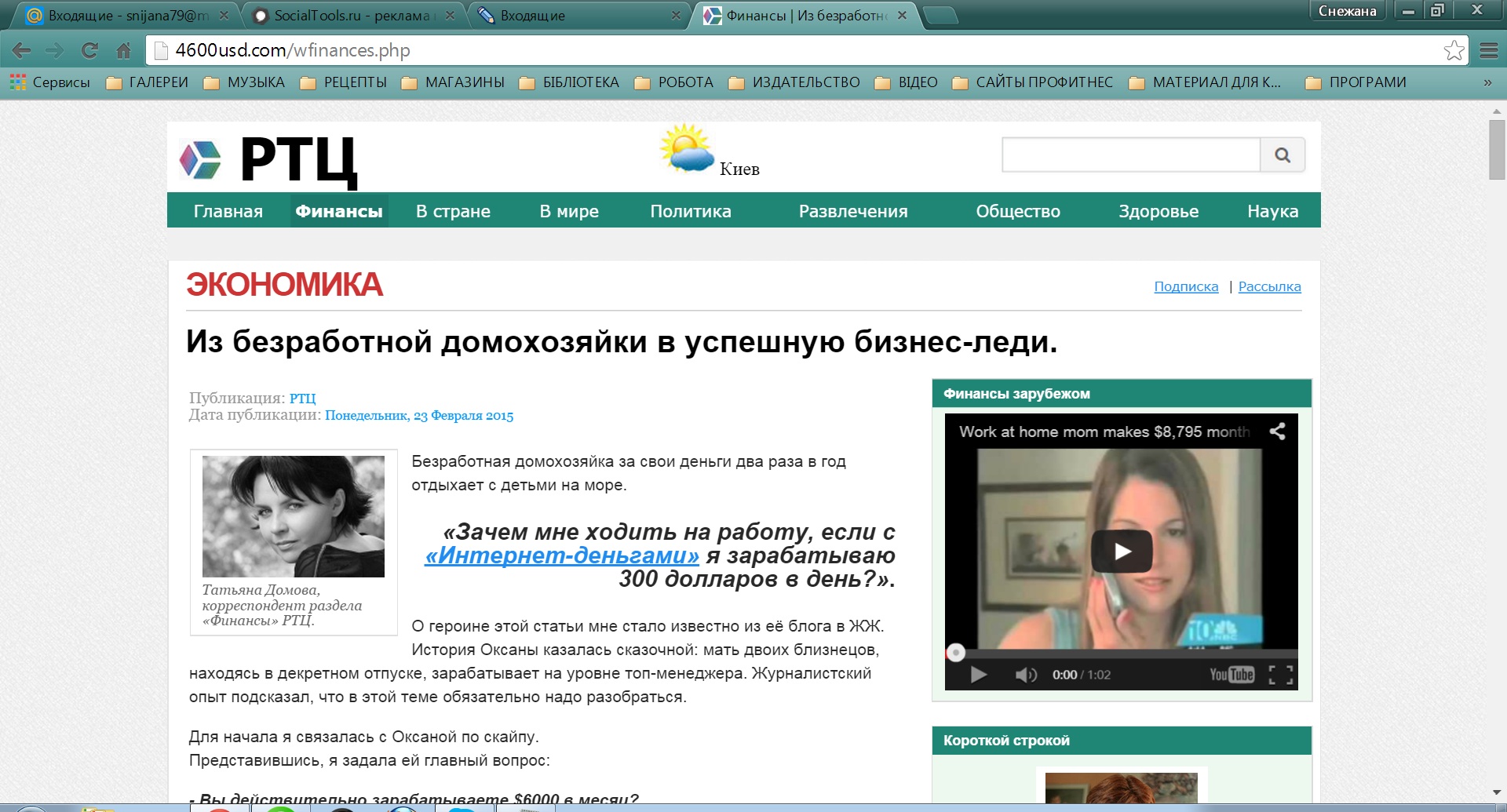
Task: Open the Главная menu item
Action: (228, 211)
